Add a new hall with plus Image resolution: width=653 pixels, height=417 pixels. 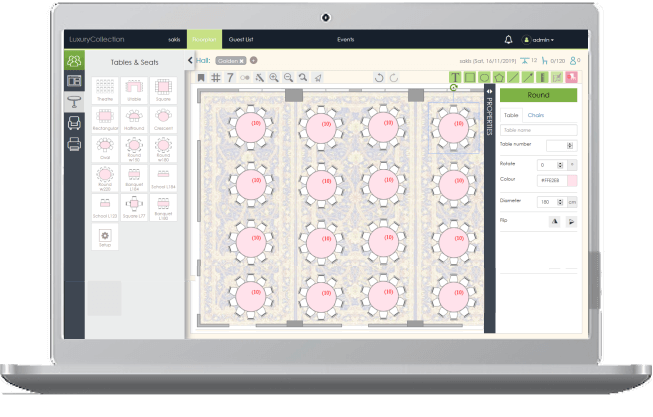point(253,60)
